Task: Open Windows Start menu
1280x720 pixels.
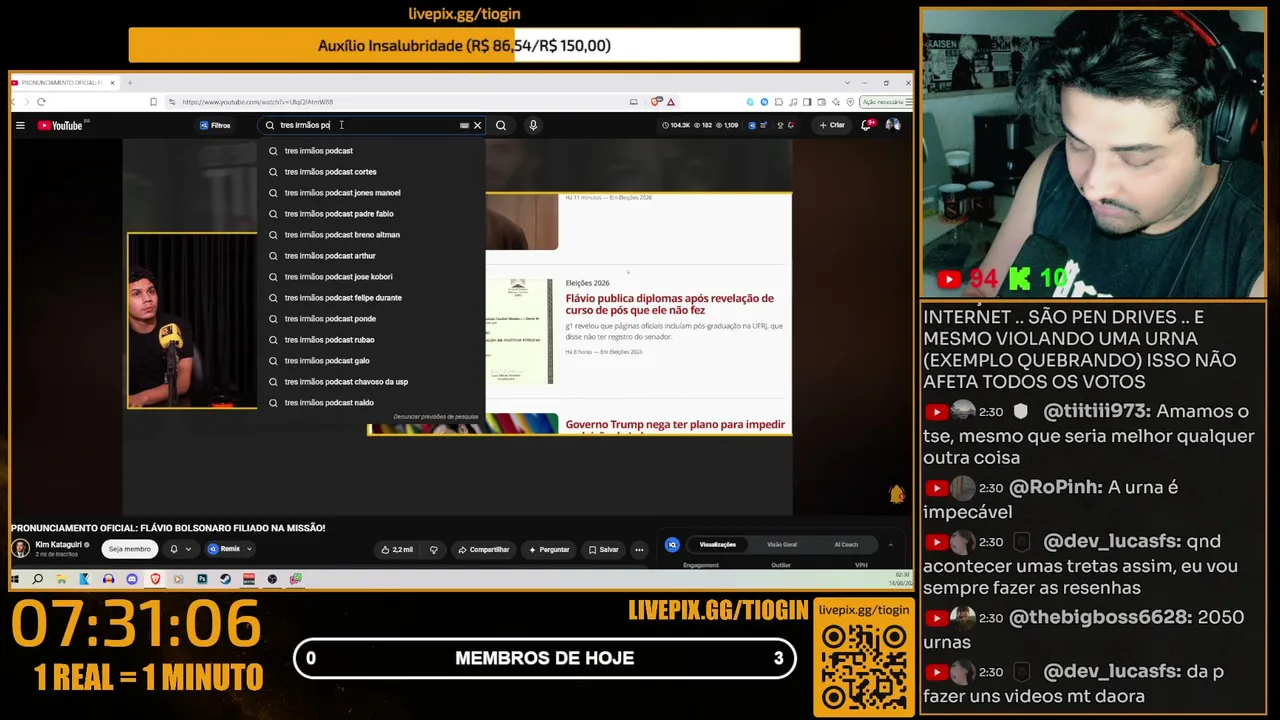Action: pyautogui.click(x=15, y=579)
